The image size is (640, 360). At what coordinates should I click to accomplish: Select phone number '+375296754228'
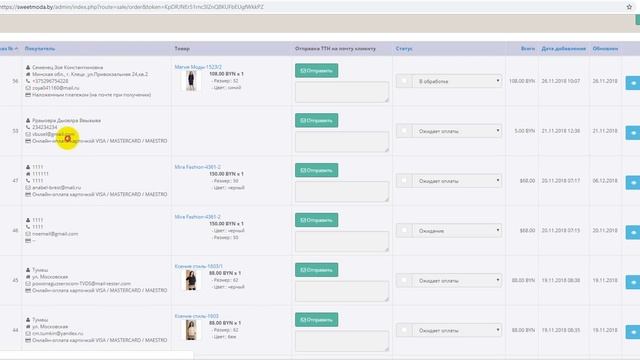tap(50, 81)
